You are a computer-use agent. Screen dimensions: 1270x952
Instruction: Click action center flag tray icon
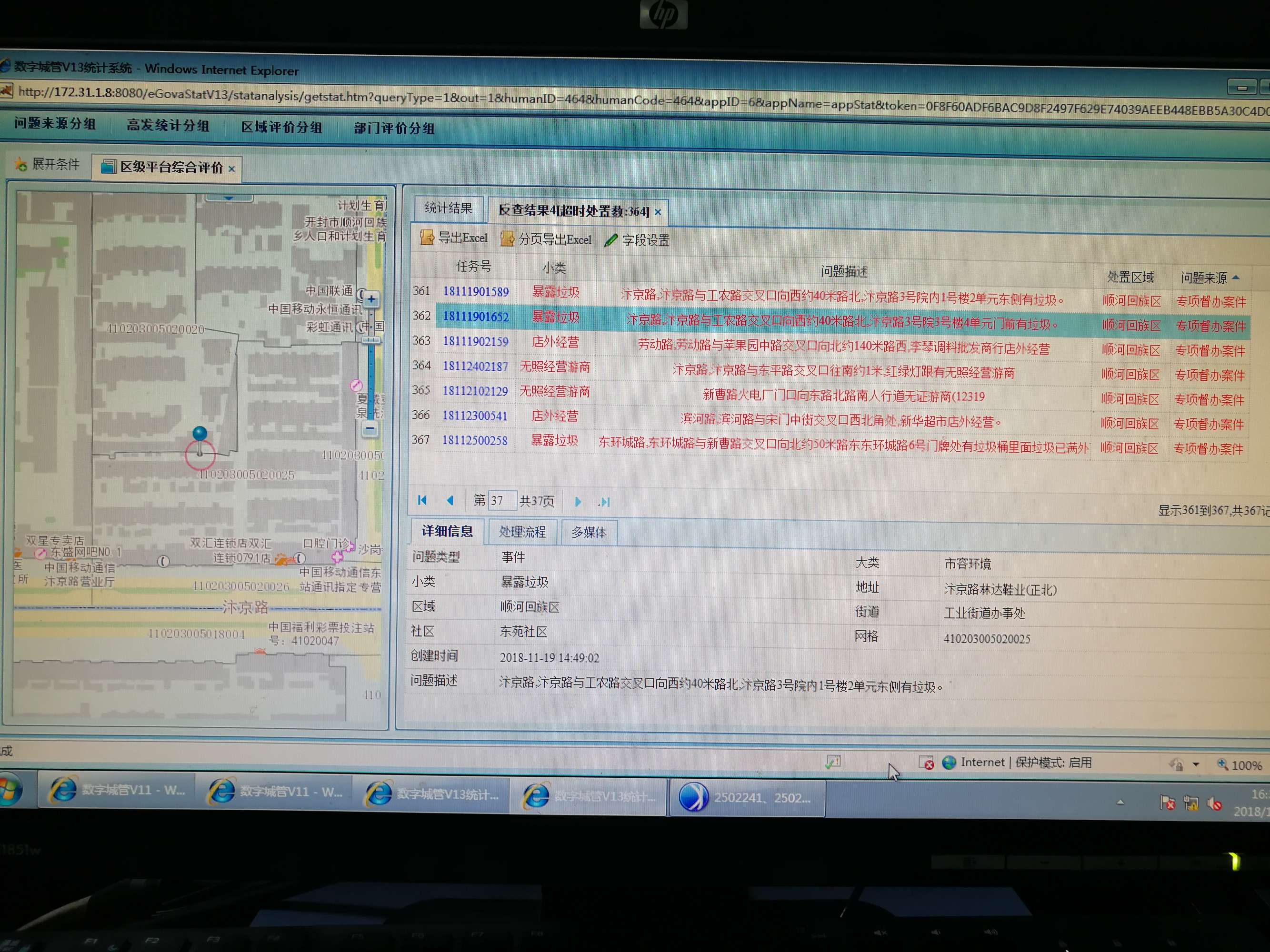(x=1167, y=803)
